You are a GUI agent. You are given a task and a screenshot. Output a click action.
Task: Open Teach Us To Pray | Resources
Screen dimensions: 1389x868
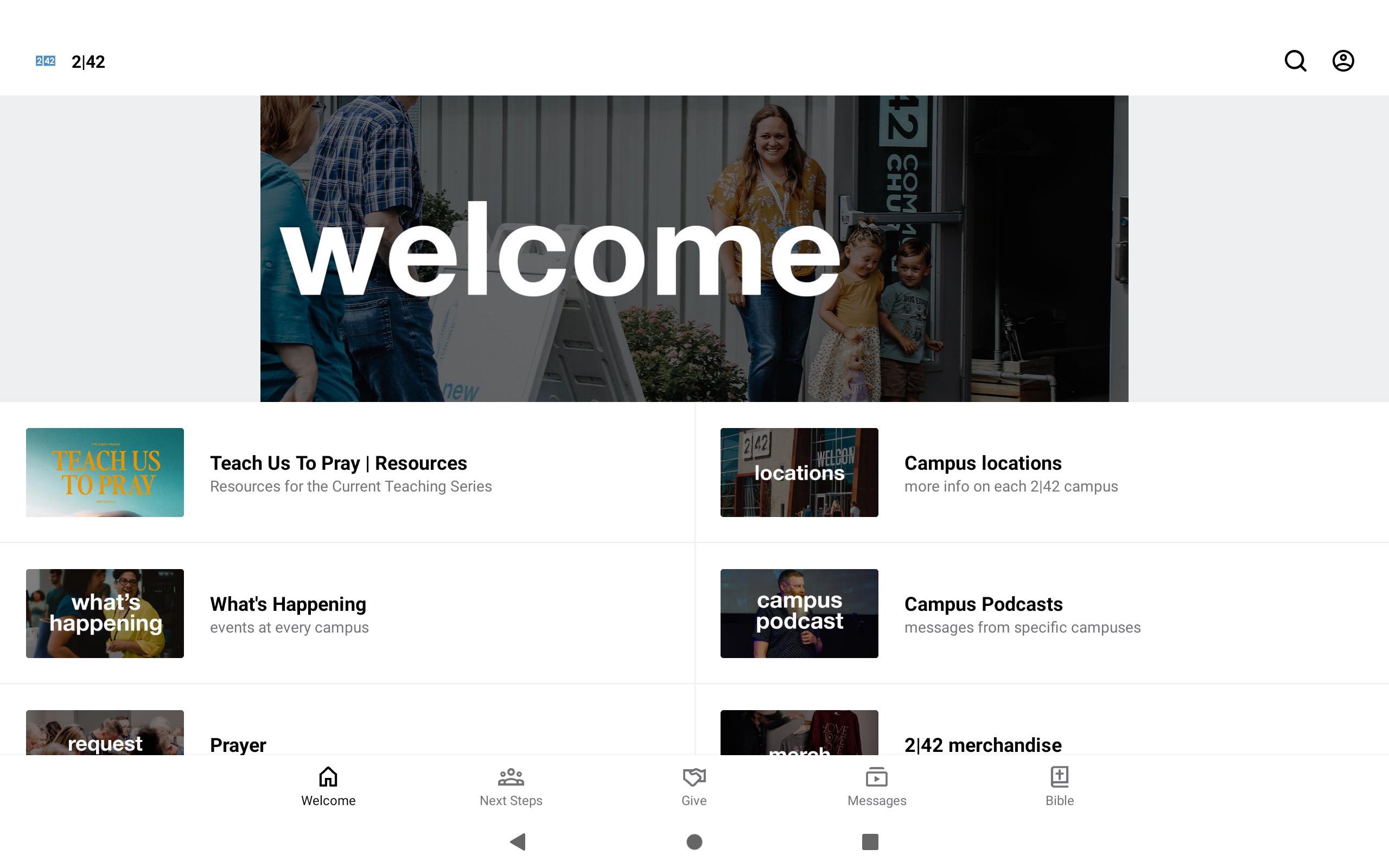point(339,463)
